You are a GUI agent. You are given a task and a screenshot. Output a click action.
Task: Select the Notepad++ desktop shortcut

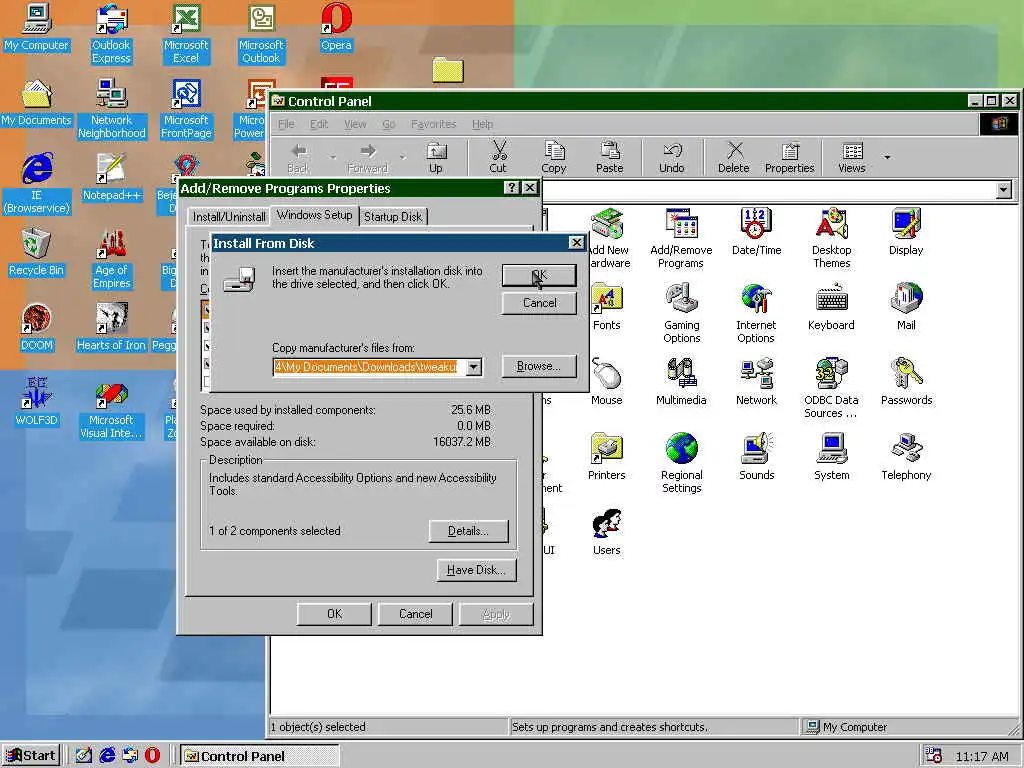click(x=112, y=178)
